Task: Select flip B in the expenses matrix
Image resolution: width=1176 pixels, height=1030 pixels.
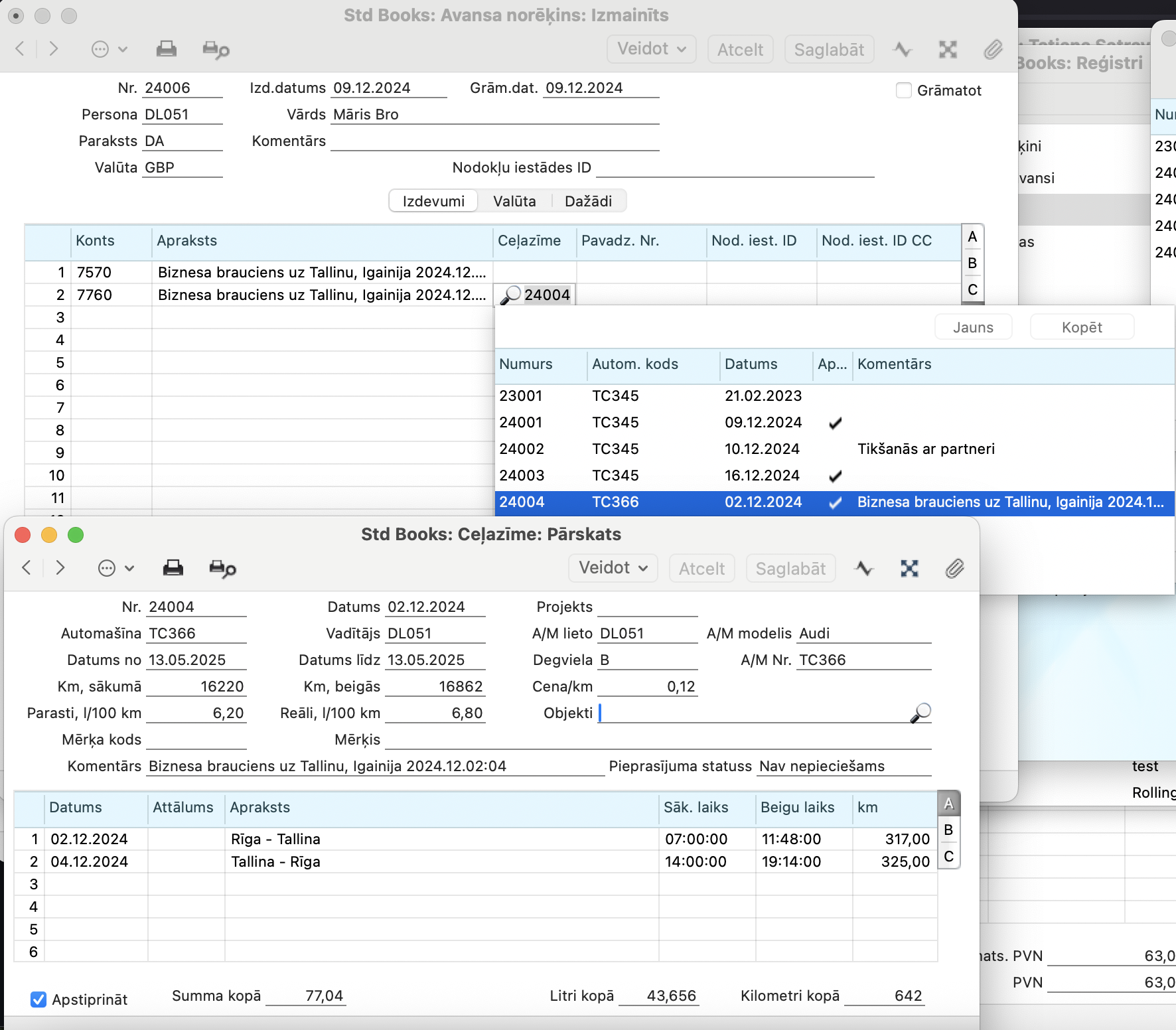Action: pyautogui.click(x=972, y=263)
